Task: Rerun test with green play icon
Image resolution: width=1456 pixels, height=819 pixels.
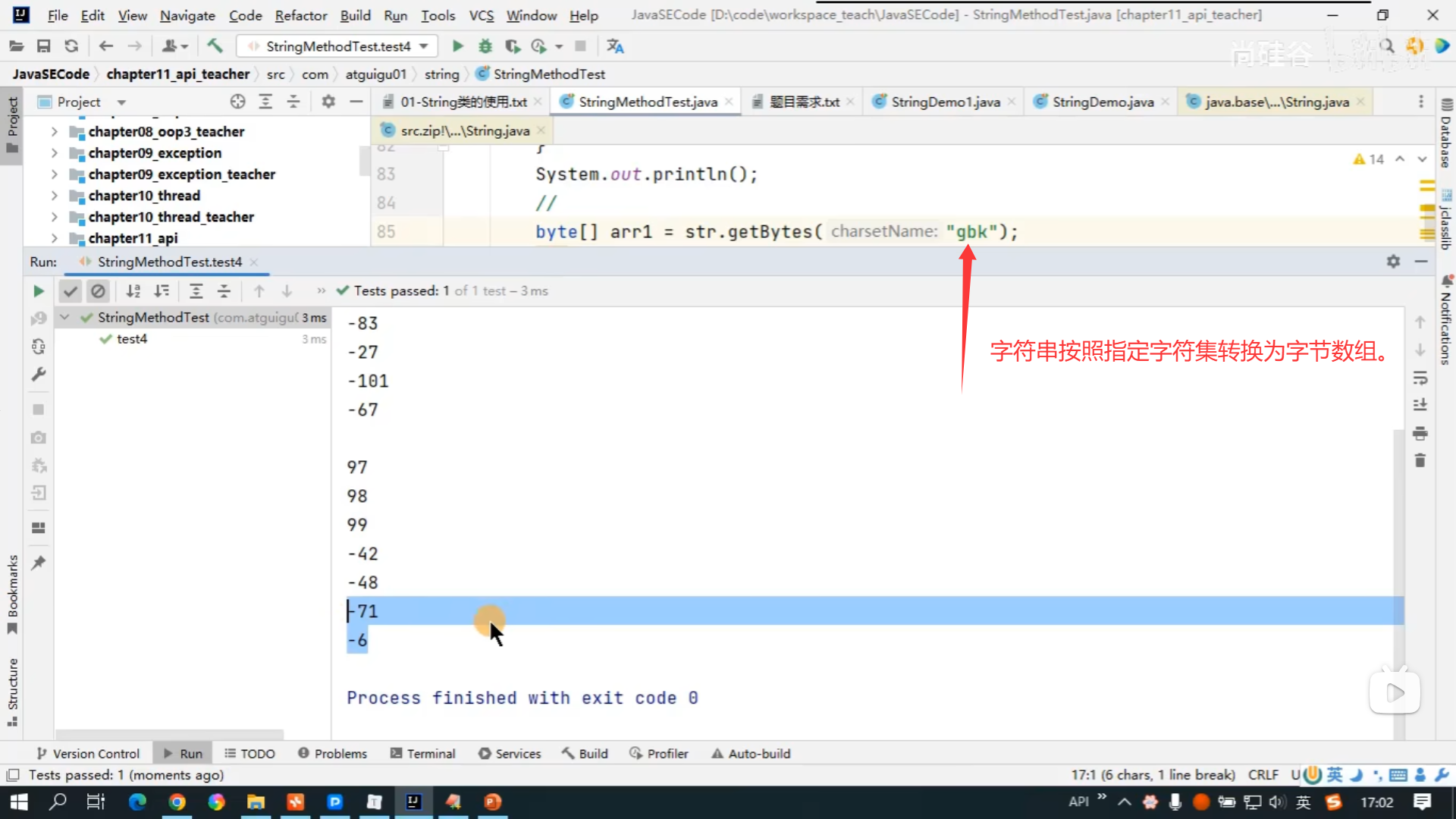Action: click(39, 291)
